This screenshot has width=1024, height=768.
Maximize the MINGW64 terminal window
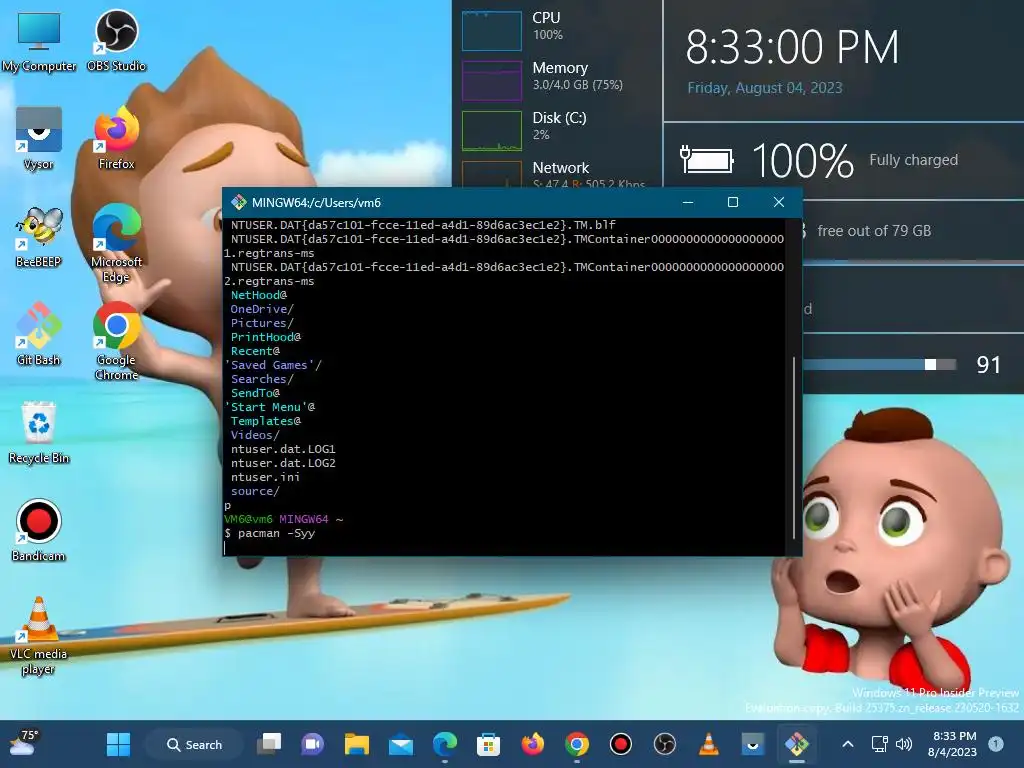coord(733,202)
